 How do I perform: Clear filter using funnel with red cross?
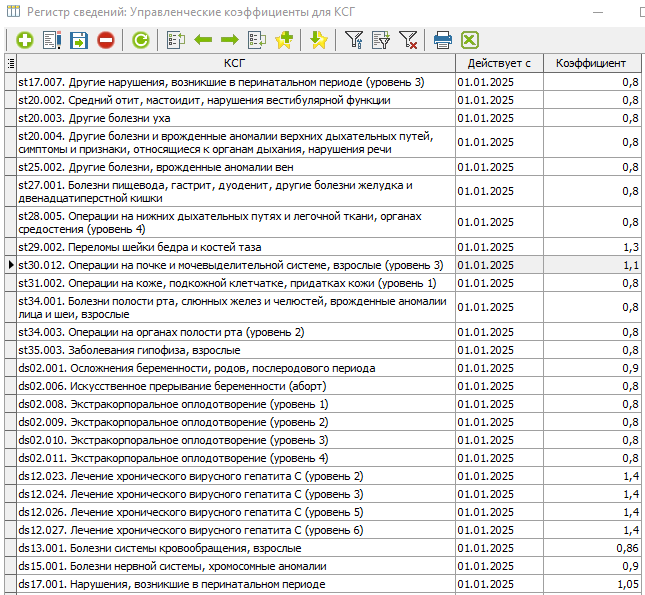408,40
